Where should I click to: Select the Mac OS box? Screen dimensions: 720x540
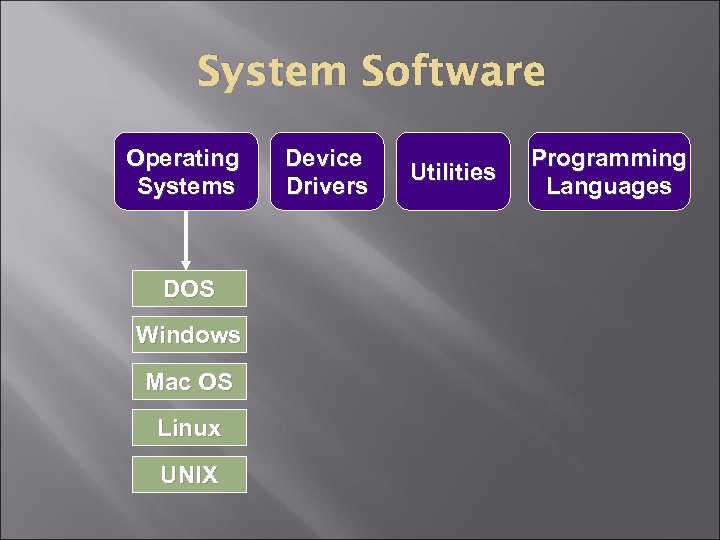[x=189, y=381]
